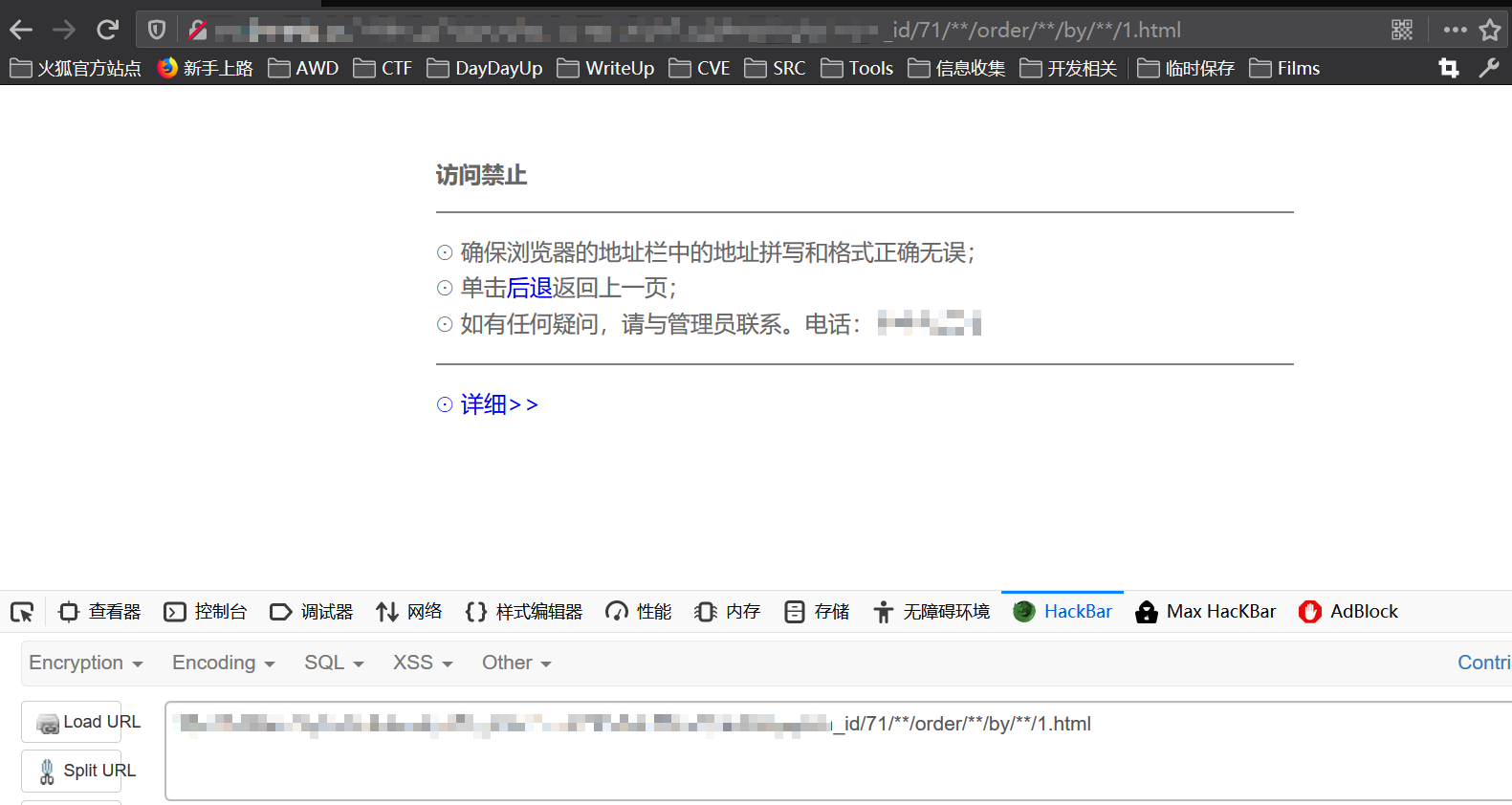The width and height of the screenshot is (1512, 805).
Task: Switch to the 存储 storage tab
Action: [816, 612]
